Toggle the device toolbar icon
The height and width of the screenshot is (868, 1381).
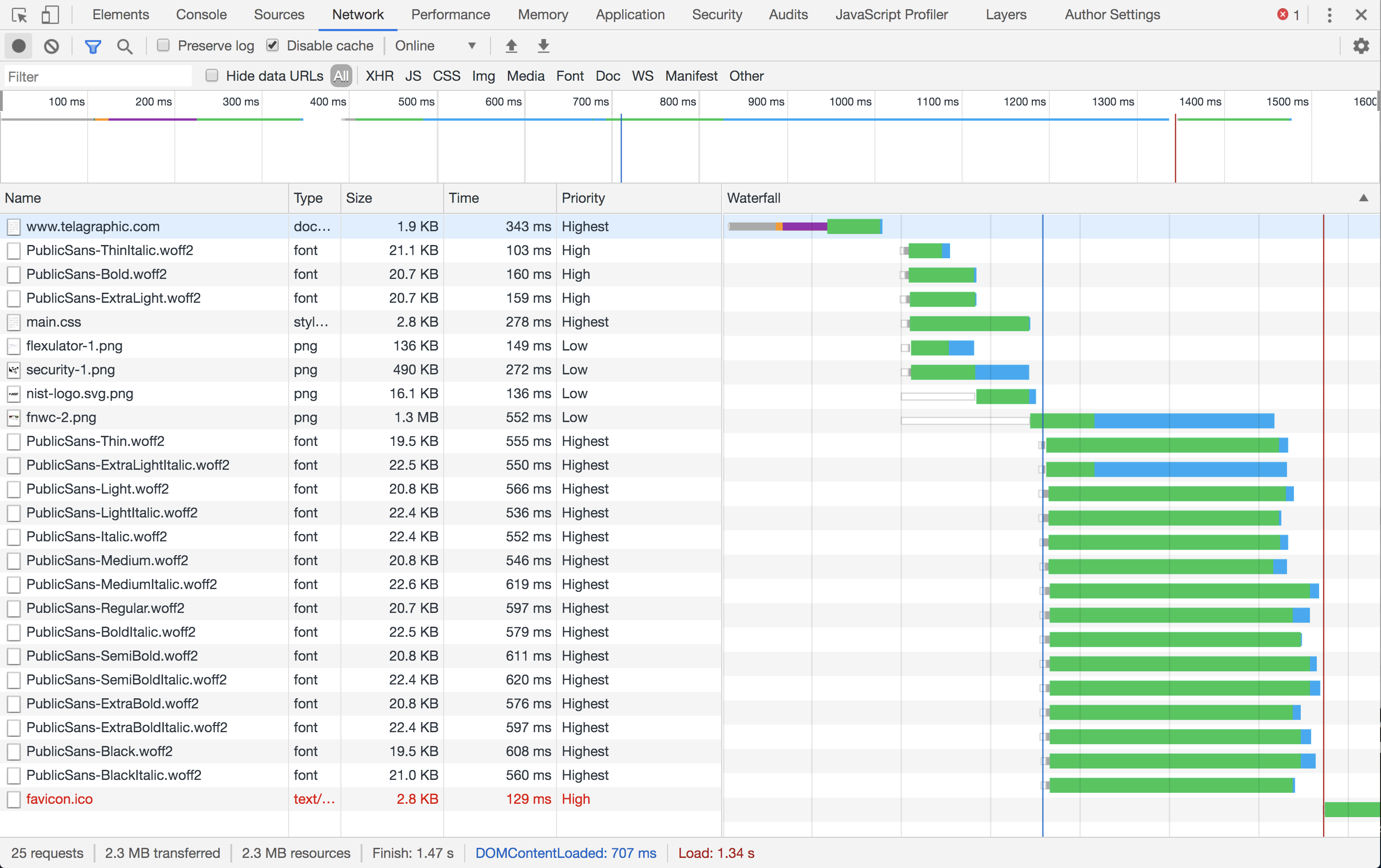click(50, 15)
